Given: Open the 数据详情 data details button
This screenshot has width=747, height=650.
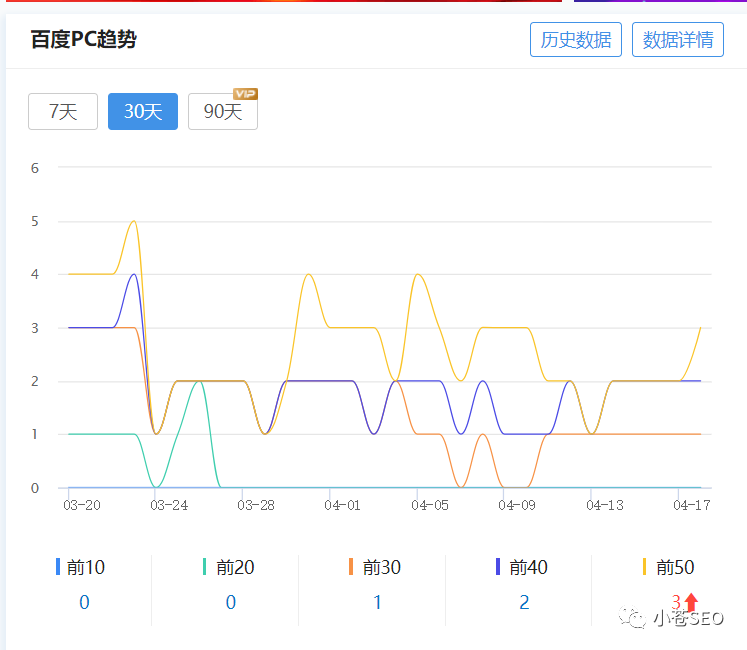Looking at the screenshot, I should [677, 40].
